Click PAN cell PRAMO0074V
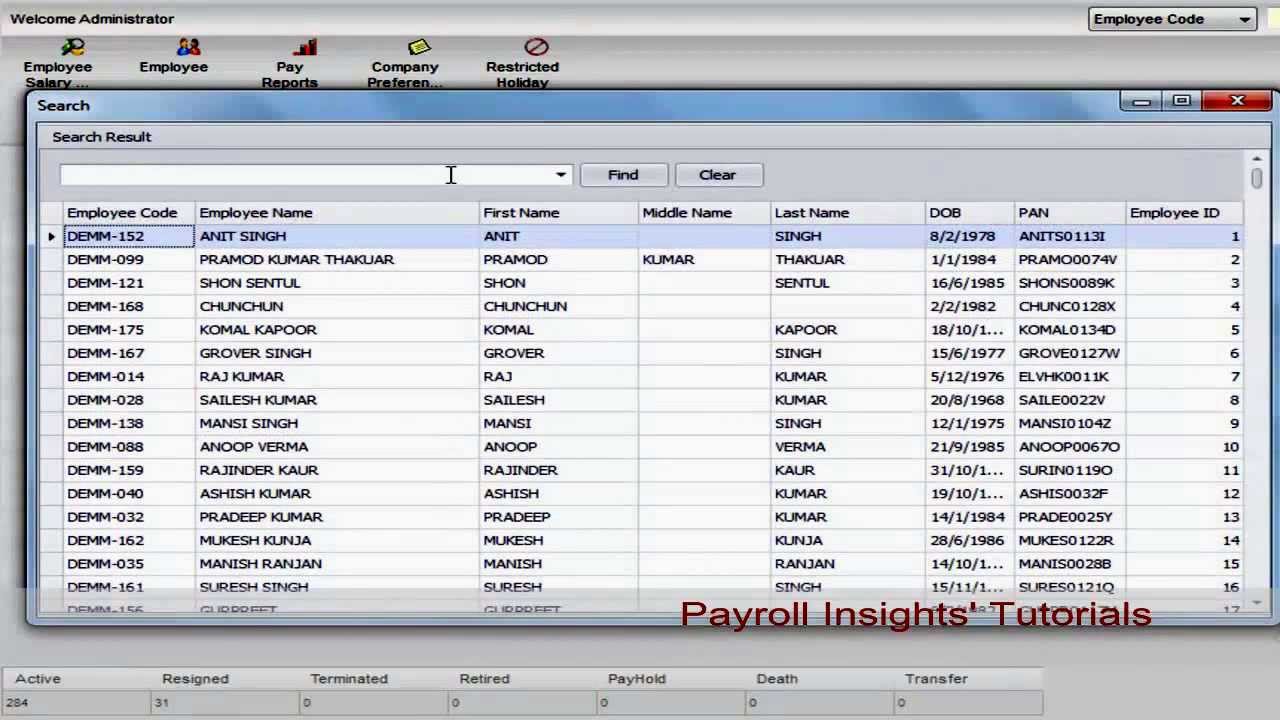The height and width of the screenshot is (720, 1280). point(1070,259)
